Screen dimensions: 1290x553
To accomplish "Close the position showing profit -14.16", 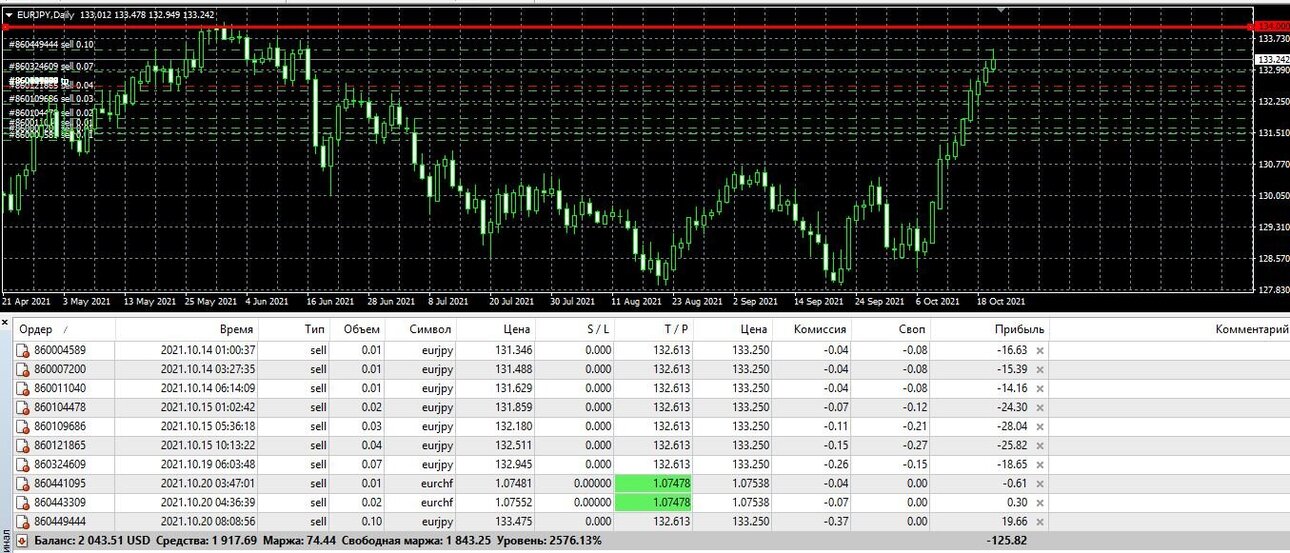I will (1040, 389).
